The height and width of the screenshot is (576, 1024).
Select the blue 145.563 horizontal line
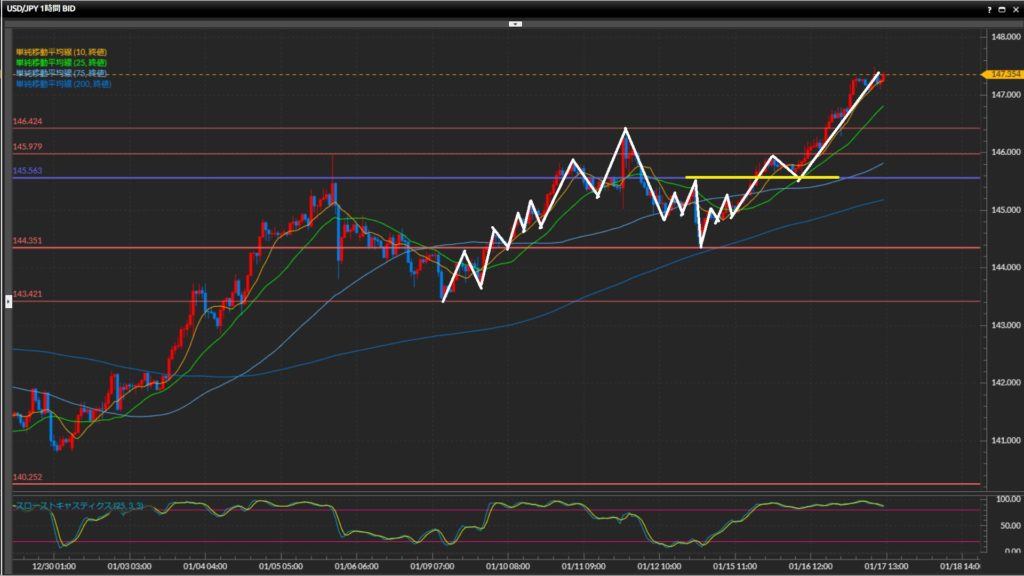300,178
